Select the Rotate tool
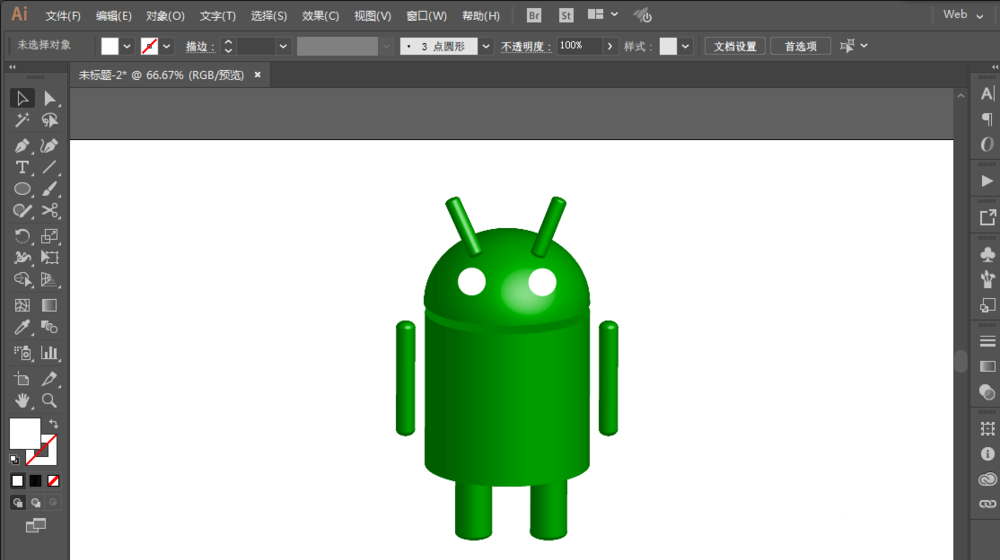1000x560 pixels. click(x=22, y=236)
